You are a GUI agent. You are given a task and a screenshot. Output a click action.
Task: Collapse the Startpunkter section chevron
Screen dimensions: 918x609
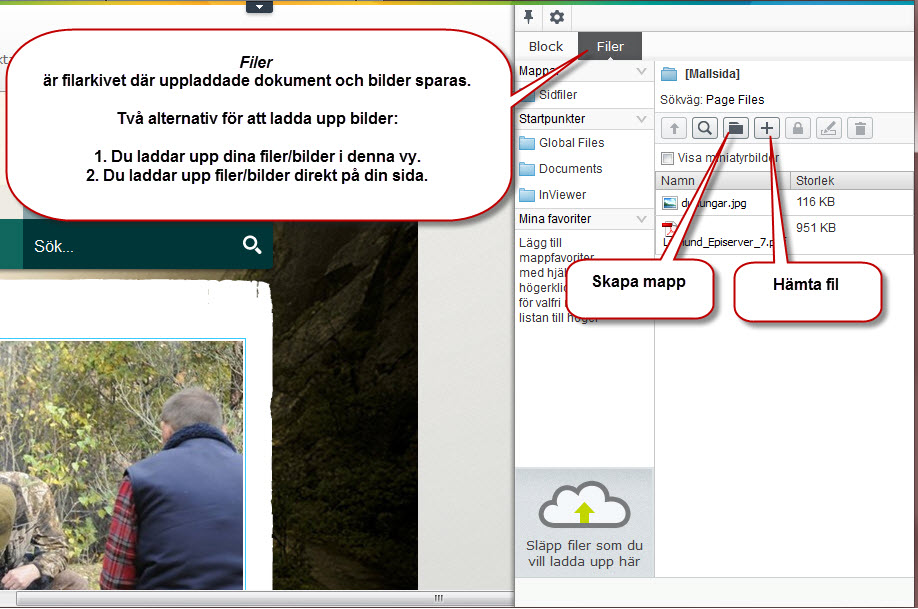[641, 119]
